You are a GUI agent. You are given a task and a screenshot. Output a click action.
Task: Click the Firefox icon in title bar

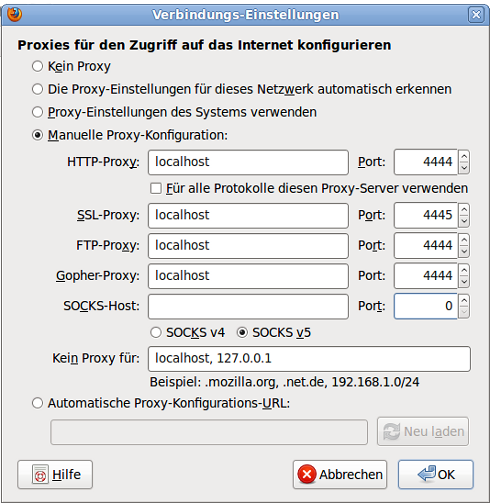pos(14,14)
